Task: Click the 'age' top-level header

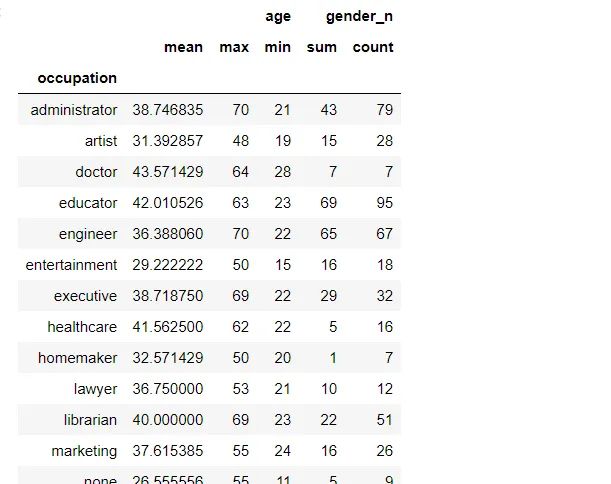Action: 278,17
